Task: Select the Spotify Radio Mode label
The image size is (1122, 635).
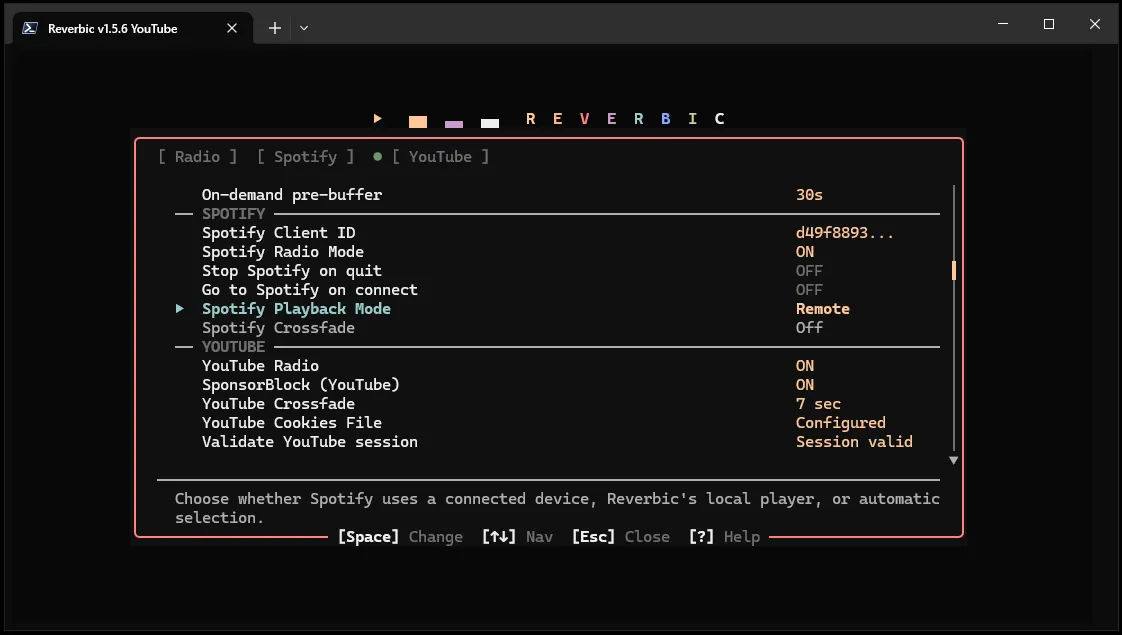Action: [x=283, y=252]
